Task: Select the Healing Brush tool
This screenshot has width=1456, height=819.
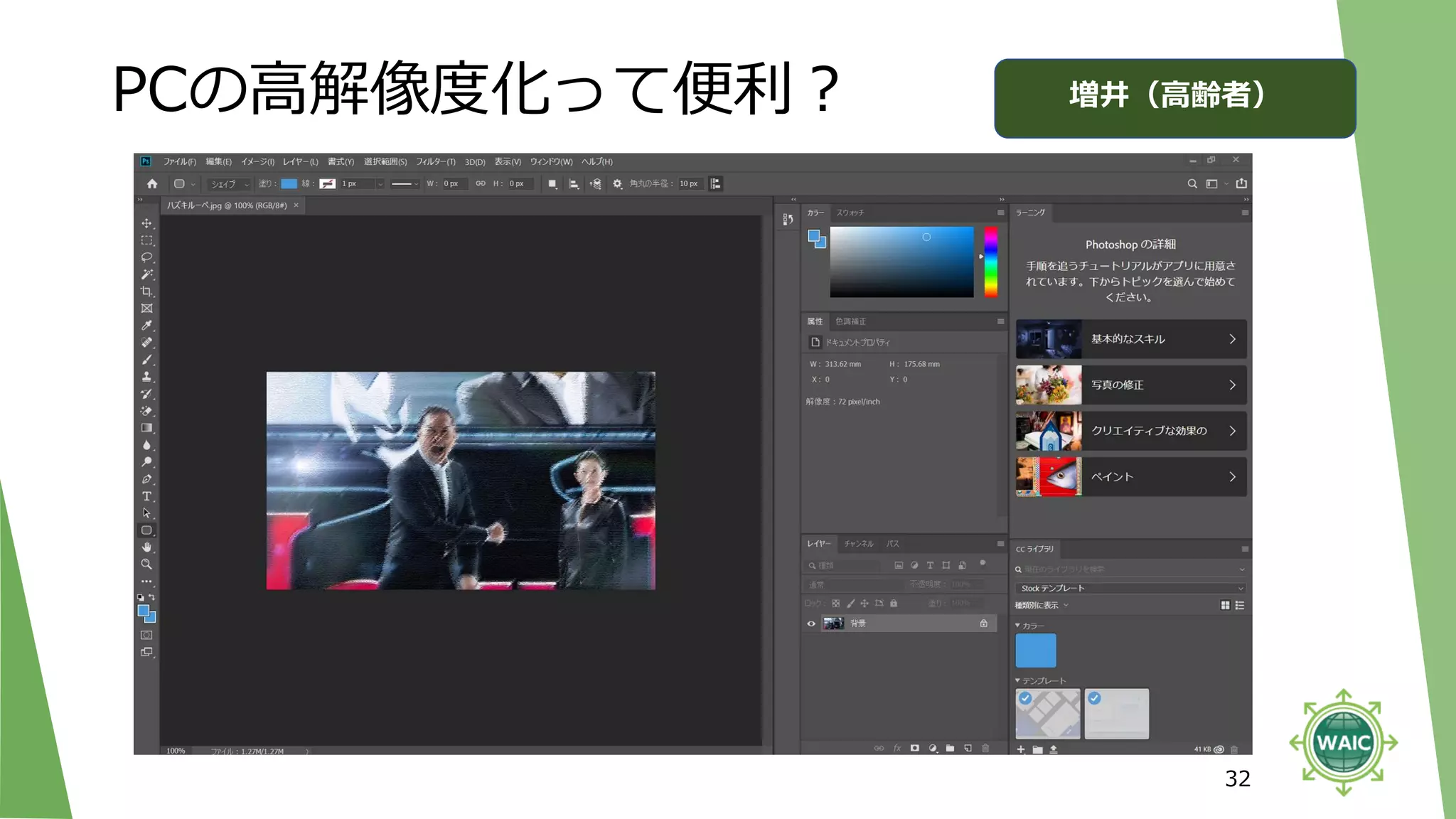Action: point(146,343)
